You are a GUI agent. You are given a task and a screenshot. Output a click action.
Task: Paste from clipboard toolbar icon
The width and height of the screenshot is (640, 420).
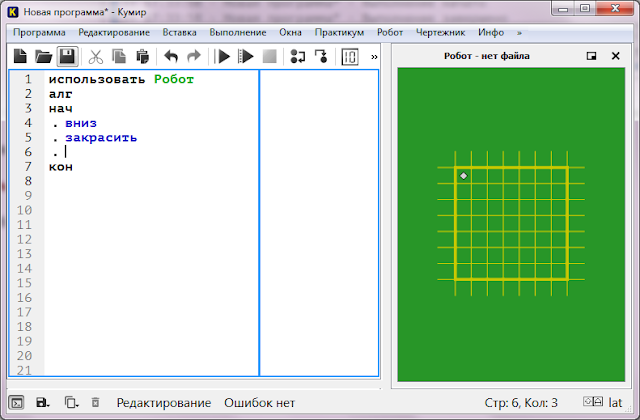tap(142, 56)
